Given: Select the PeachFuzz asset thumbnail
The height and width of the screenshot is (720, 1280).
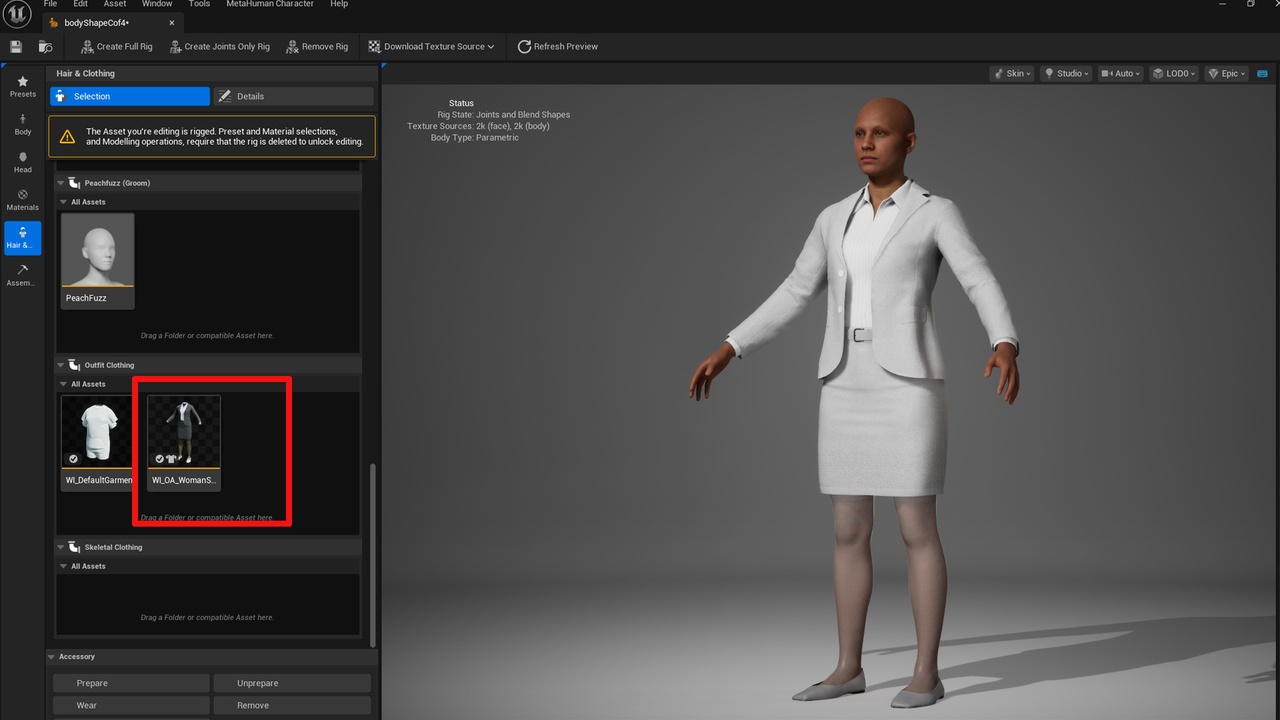Looking at the screenshot, I should 97,261.
